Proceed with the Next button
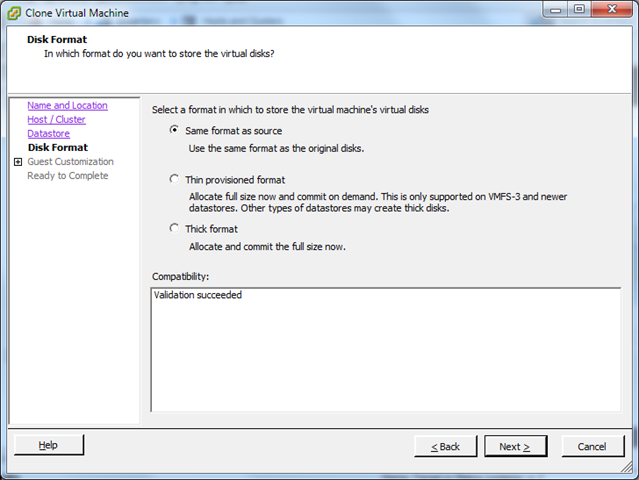The image size is (639, 480). point(515,446)
